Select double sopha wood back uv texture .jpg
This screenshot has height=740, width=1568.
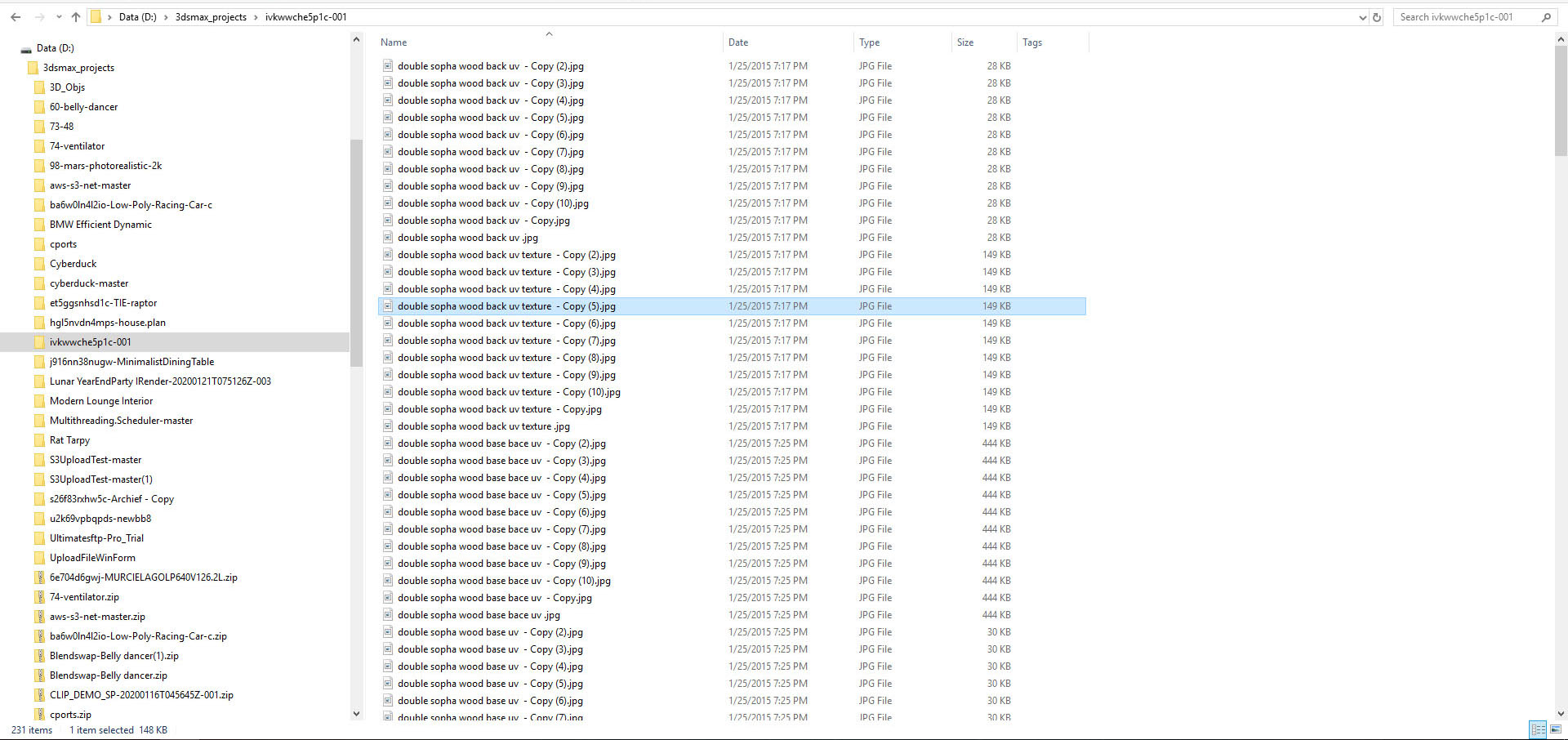(483, 426)
